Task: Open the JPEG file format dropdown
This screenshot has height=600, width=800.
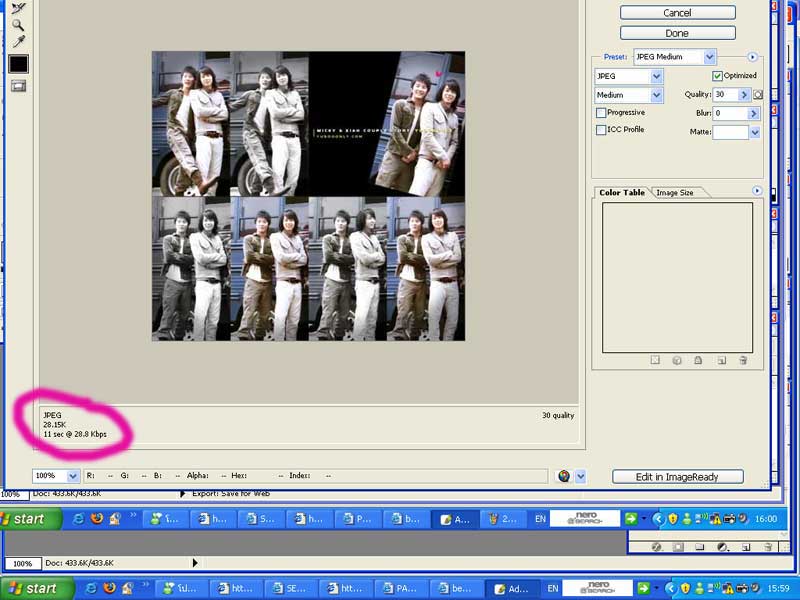Action: click(629, 76)
